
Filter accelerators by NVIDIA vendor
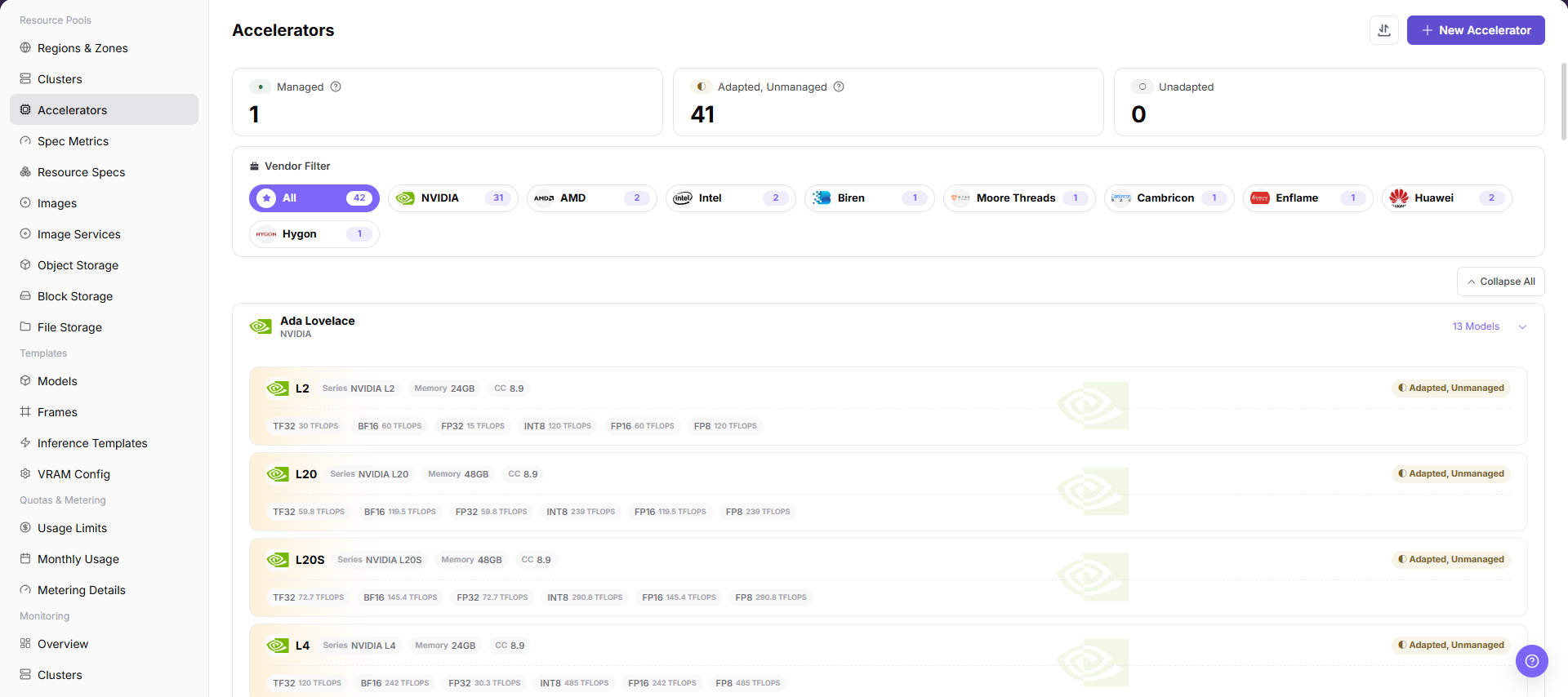(x=453, y=198)
